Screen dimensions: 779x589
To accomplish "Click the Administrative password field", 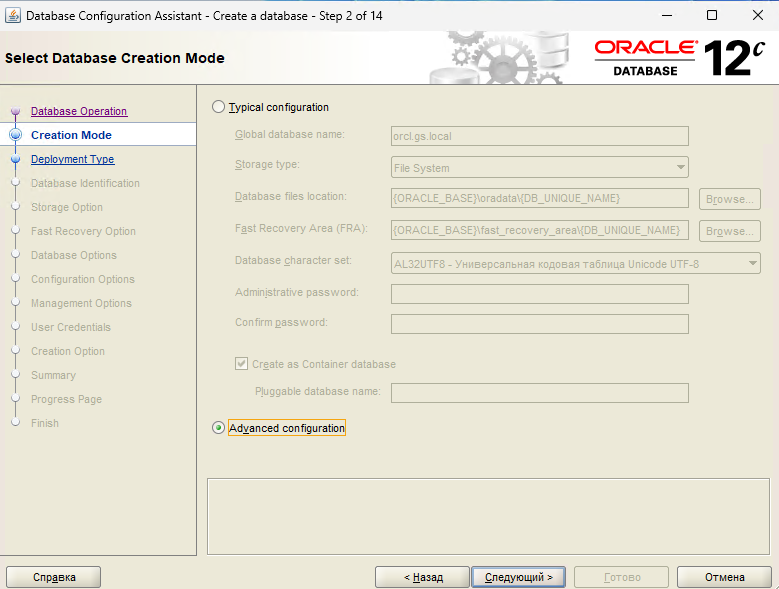I will pyautogui.click(x=540, y=294).
